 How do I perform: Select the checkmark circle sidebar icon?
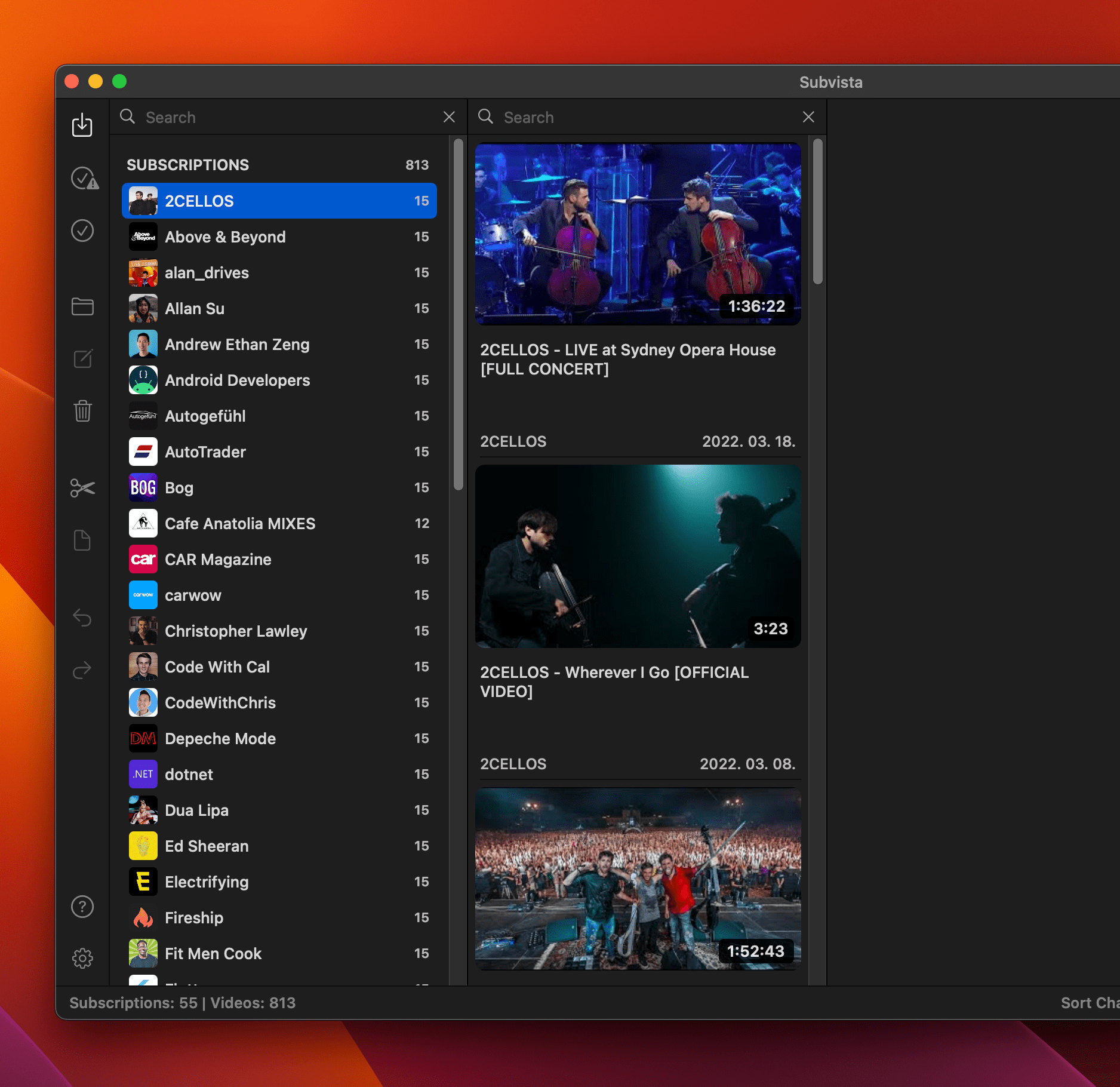click(82, 231)
